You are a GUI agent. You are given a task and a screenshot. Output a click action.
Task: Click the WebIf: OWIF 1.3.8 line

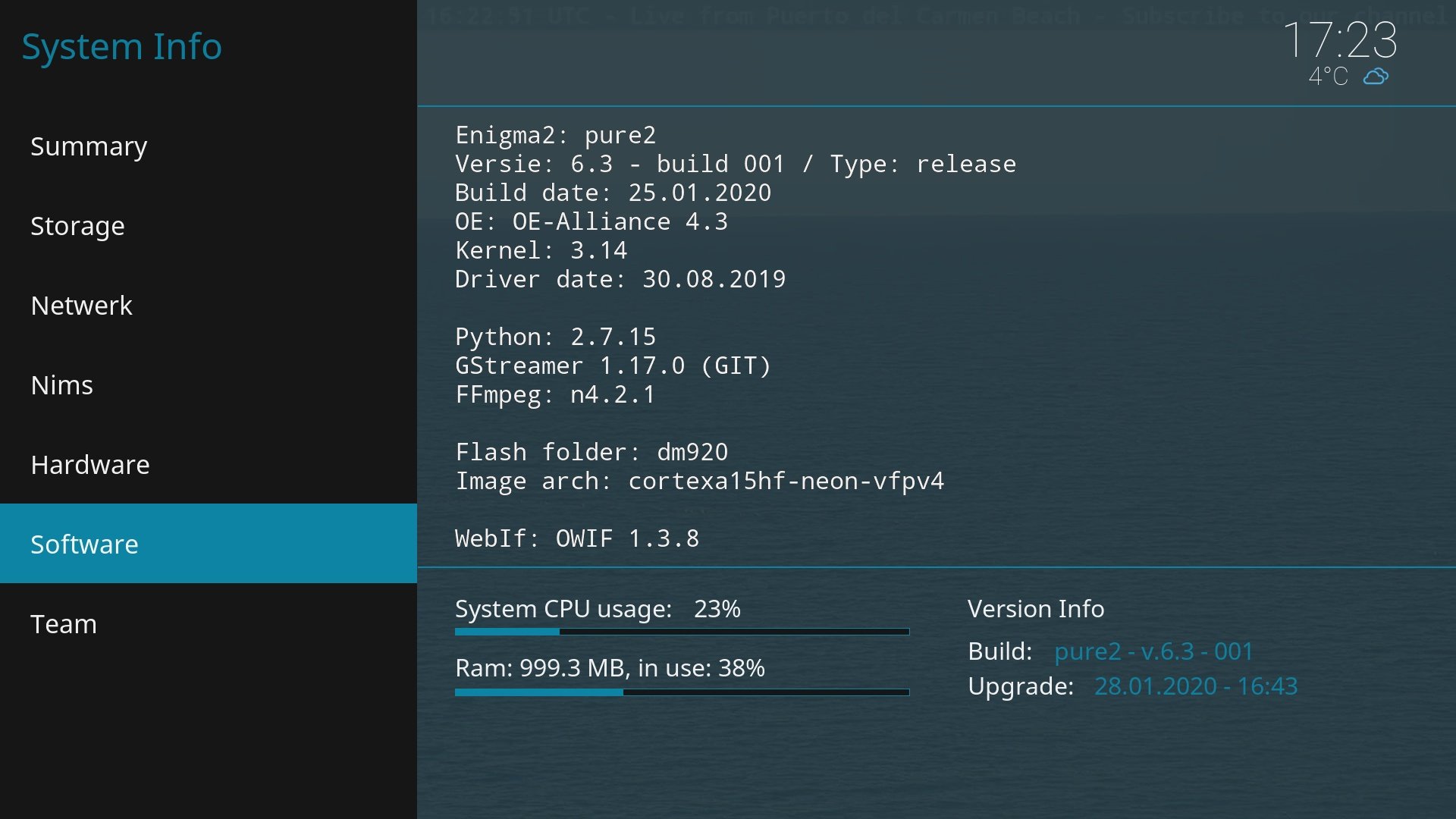[576, 538]
